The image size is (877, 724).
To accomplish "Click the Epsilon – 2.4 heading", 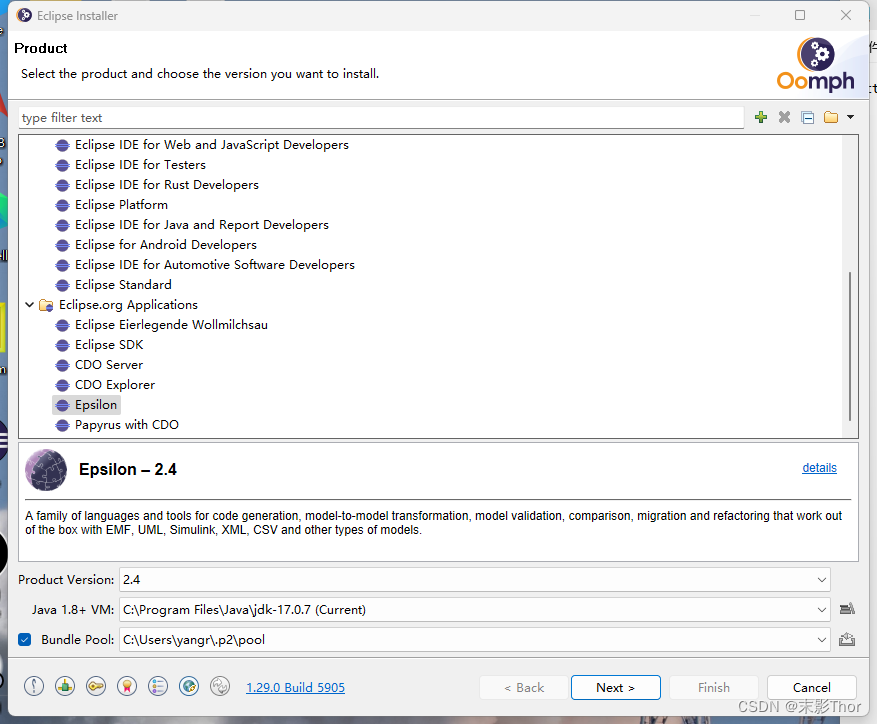I will pos(128,469).
